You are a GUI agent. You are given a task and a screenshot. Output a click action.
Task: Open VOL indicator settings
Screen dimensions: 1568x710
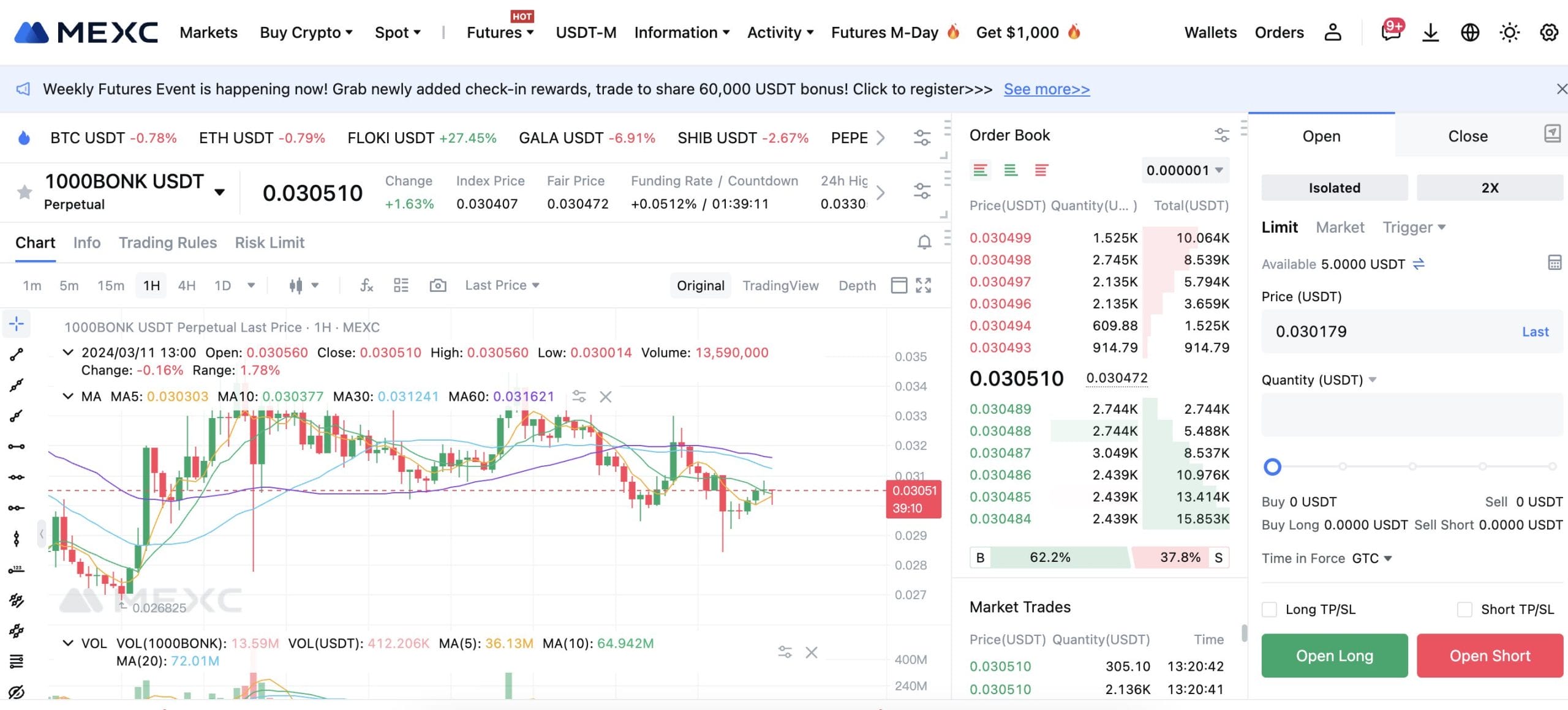click(785, 652)
